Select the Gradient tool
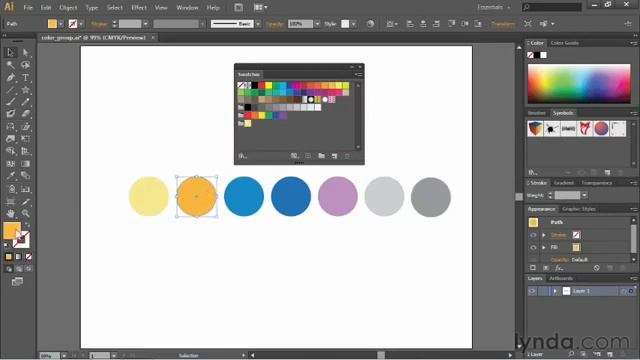640x360 pixels. [25, 164]
